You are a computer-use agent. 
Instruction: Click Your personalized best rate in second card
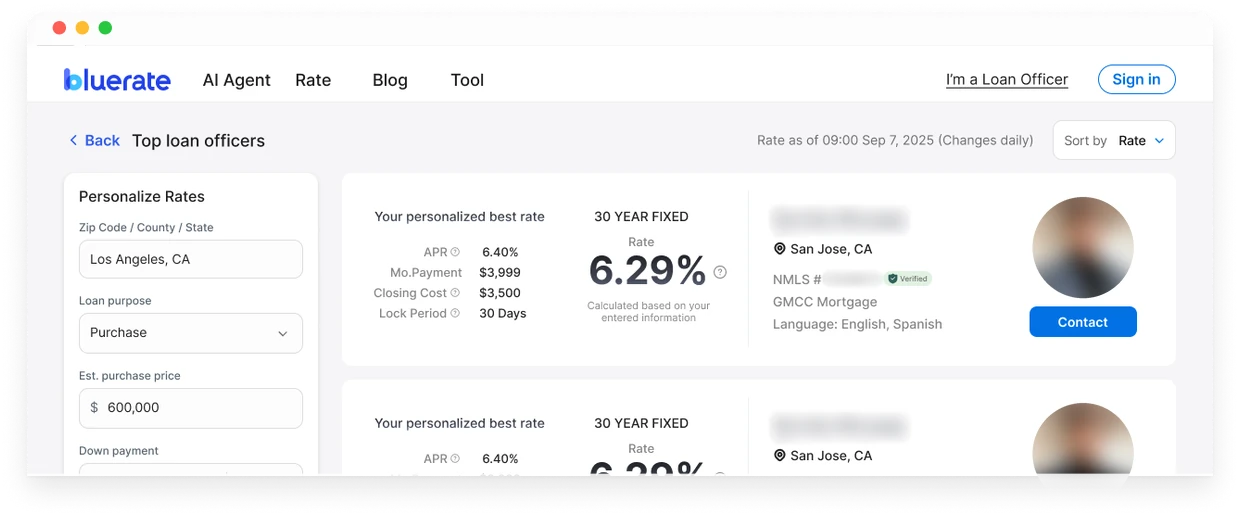click(460, 424)
